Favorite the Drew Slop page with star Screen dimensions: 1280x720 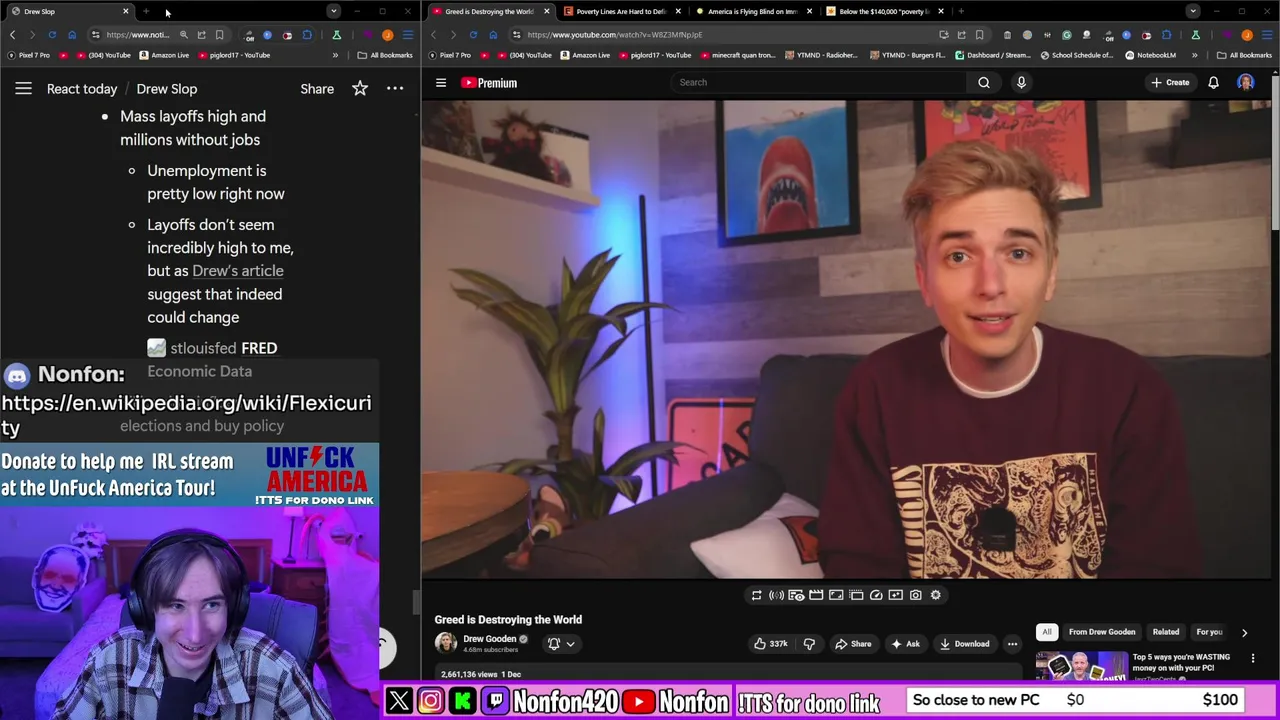point(360,89)
